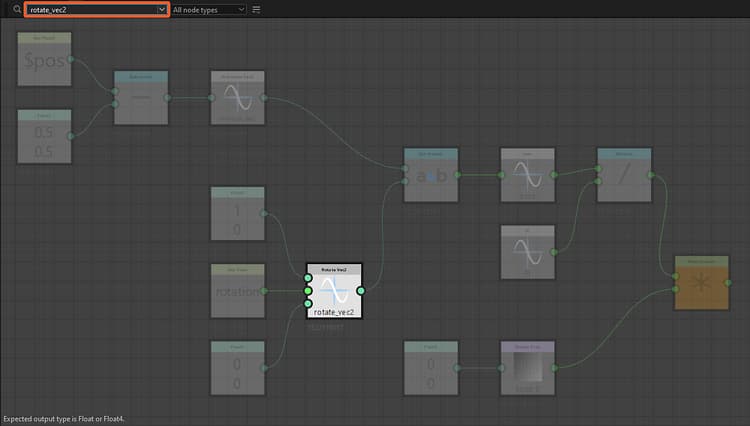Click the status text 'Expected output type is Float or Float4.'

(64, 419)
